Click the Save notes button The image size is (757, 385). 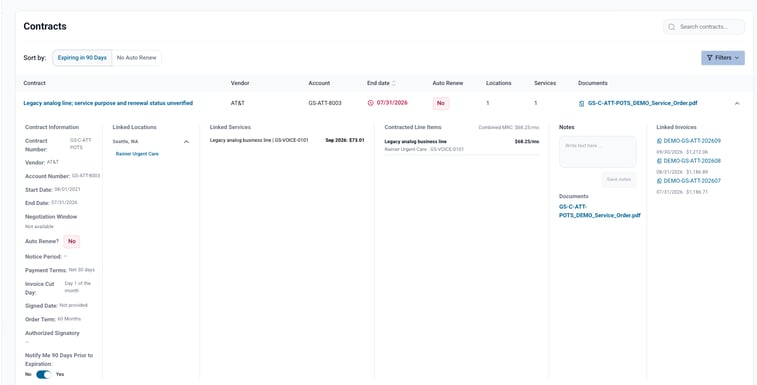point(618,179)
